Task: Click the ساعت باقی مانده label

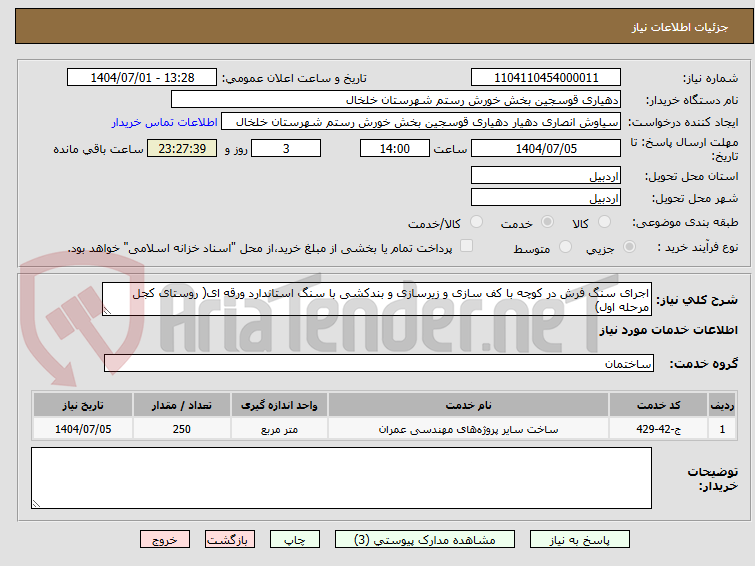Action: coord(98,149)
